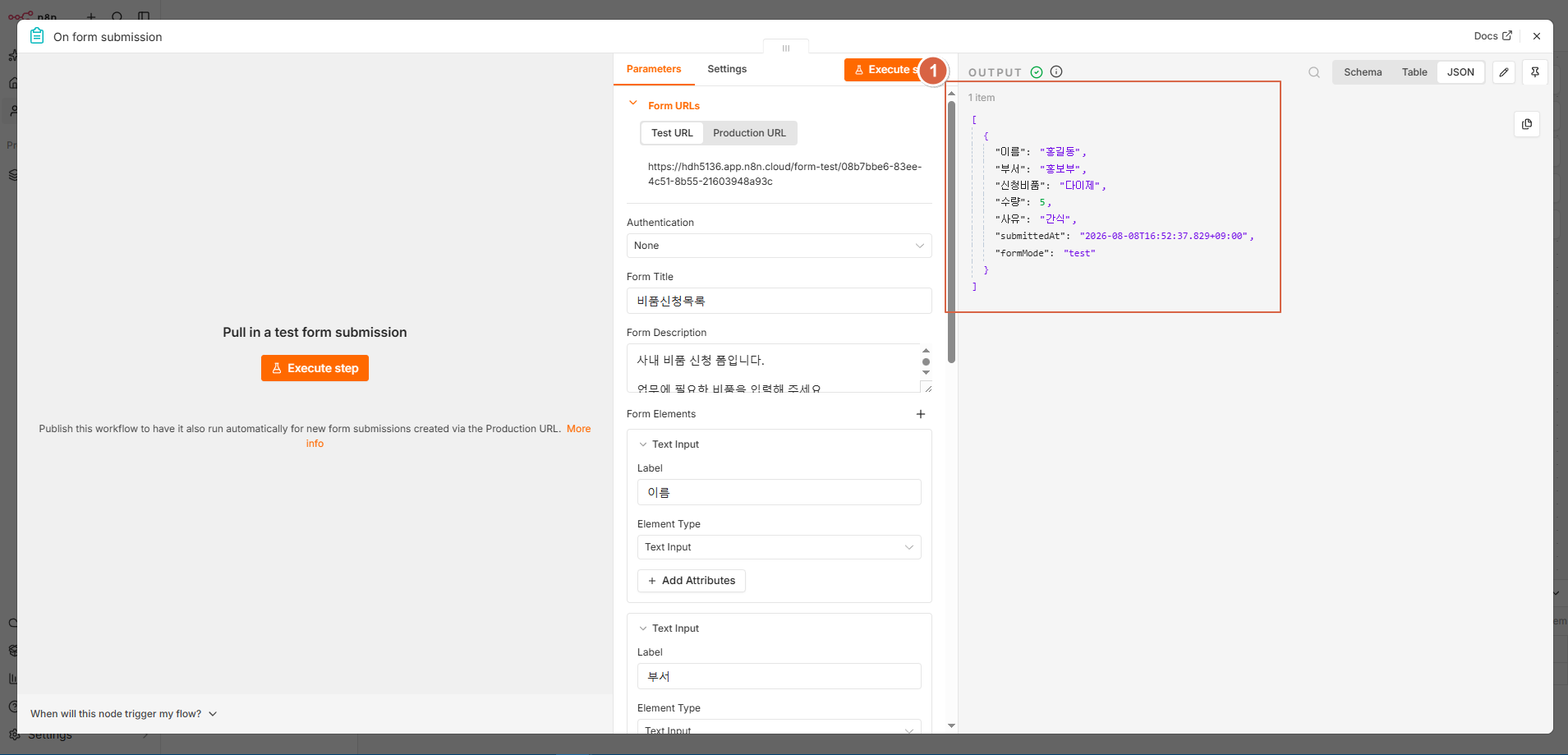Click the submittedAt timestamp value

point(1164,236)
